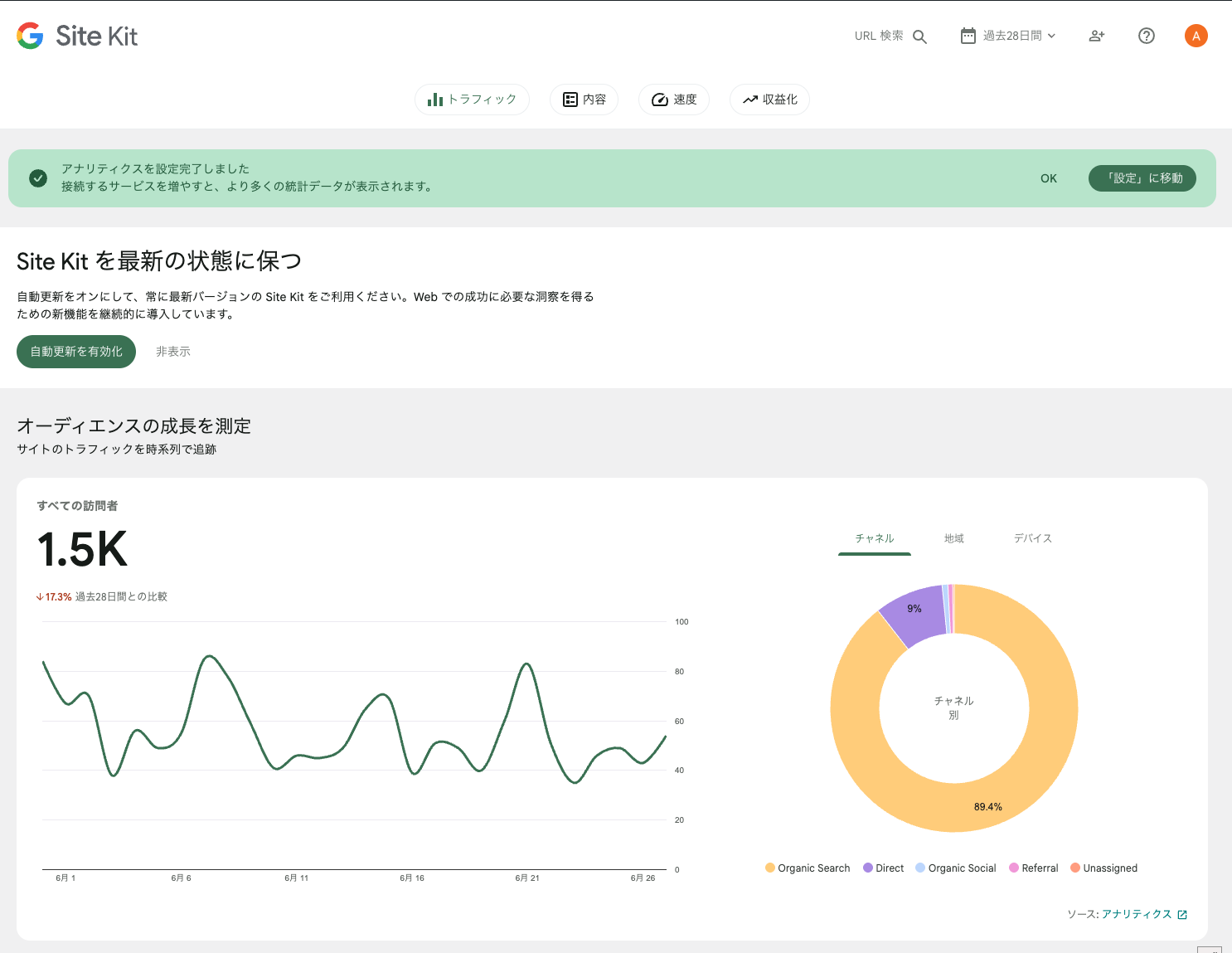Open the 過去28日間 date range dropdown
1232x953 pixels.
(1008, 36)
